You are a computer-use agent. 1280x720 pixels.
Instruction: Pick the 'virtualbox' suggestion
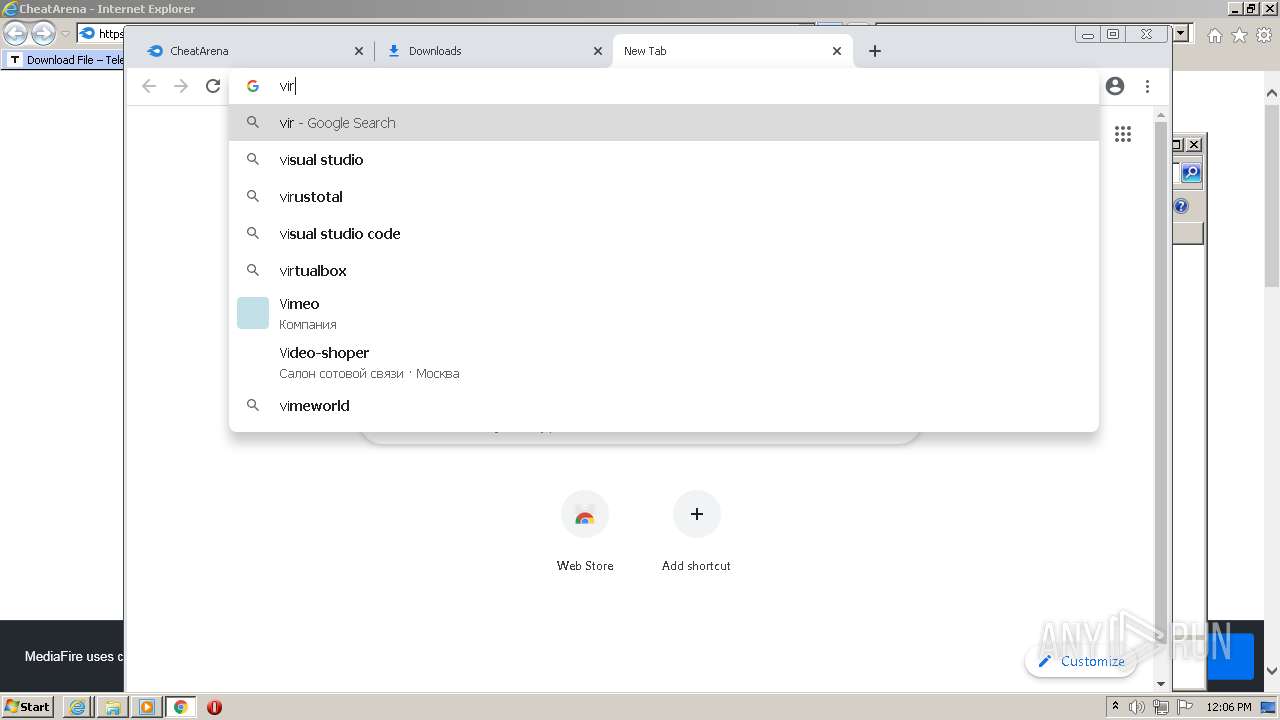pos(664,271)
